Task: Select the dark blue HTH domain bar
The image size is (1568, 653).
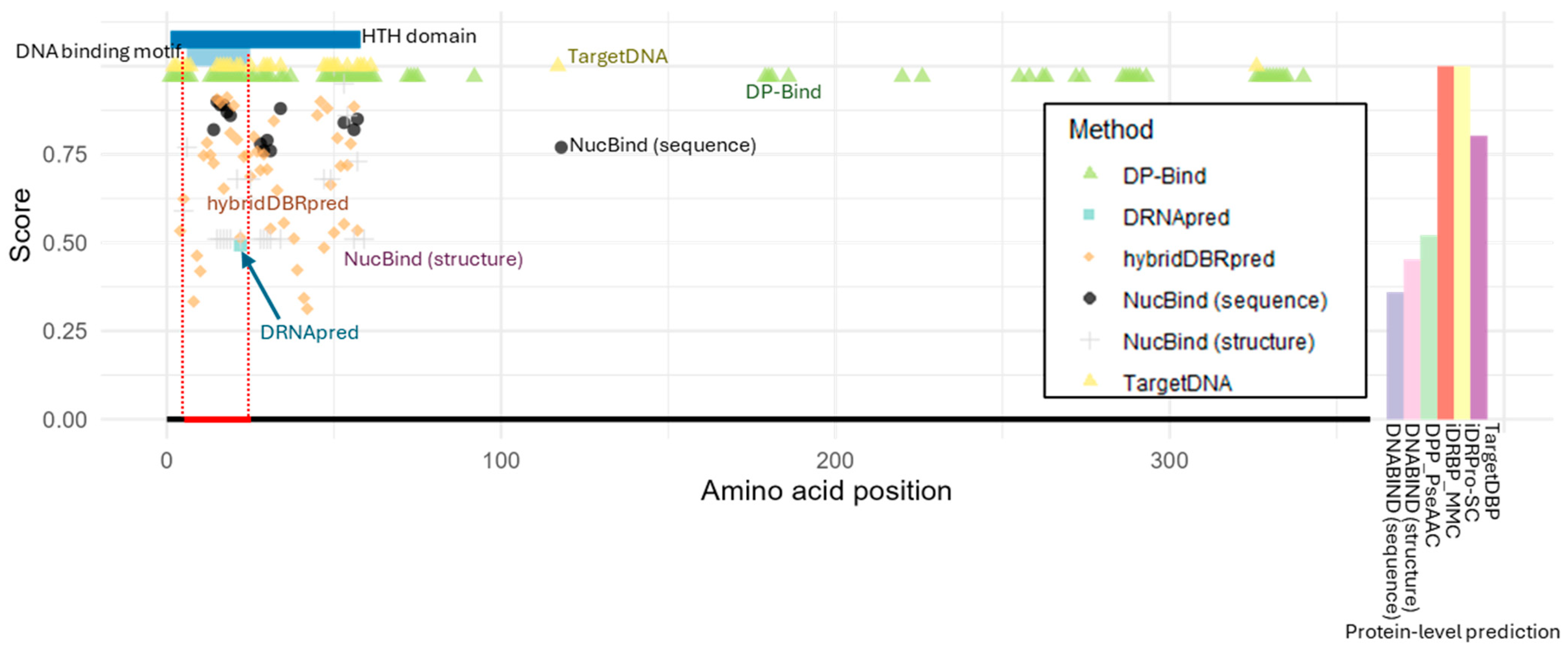Action: 265,39
